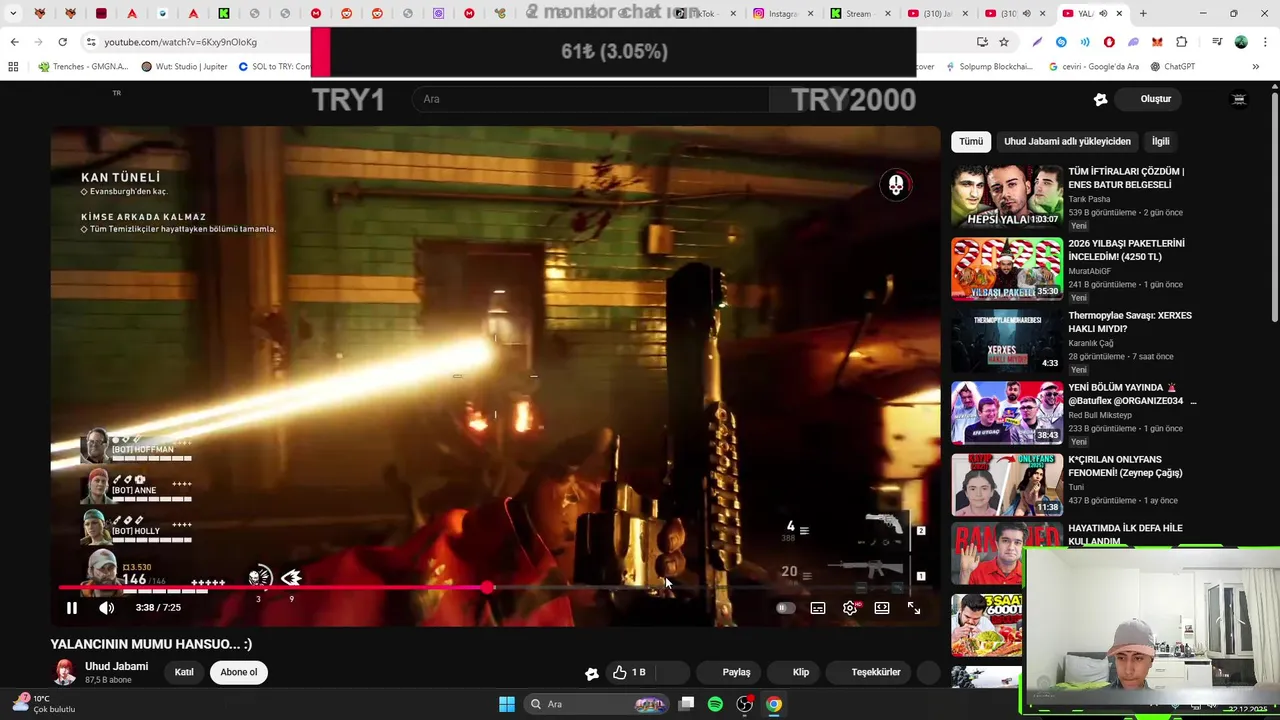Open the Windows Start menu
The width and height of the screenshot is (1280, 720).
pyautogui.click(x=507, y=704)
